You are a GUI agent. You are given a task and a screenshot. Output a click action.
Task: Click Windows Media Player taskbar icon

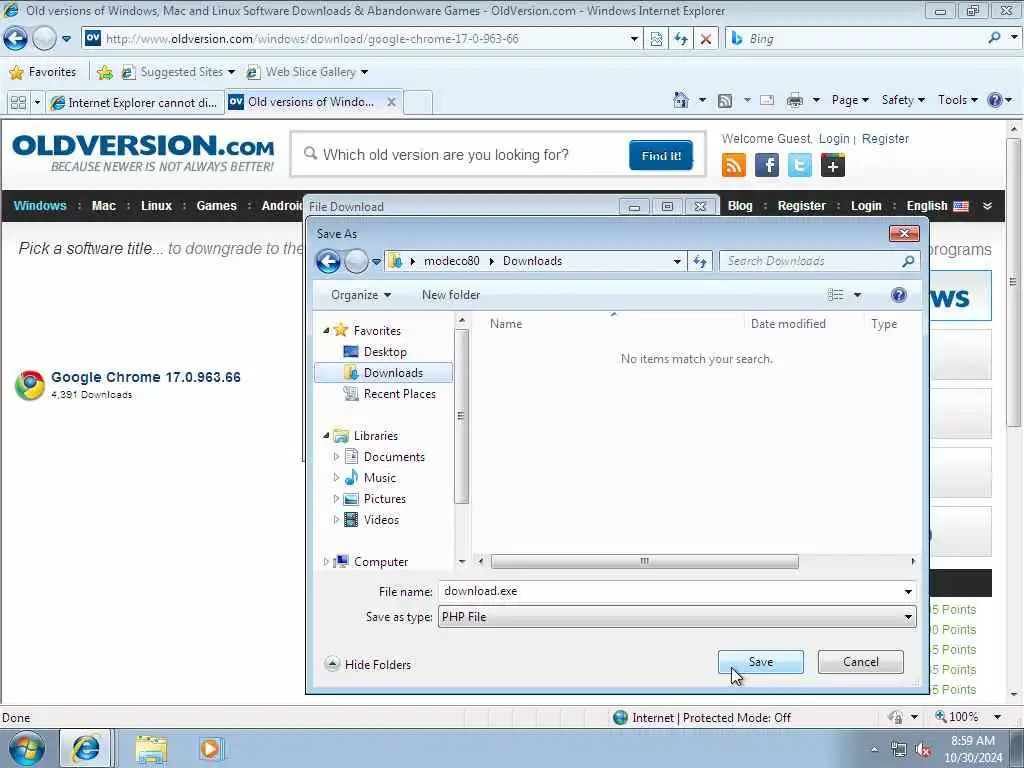210,749
